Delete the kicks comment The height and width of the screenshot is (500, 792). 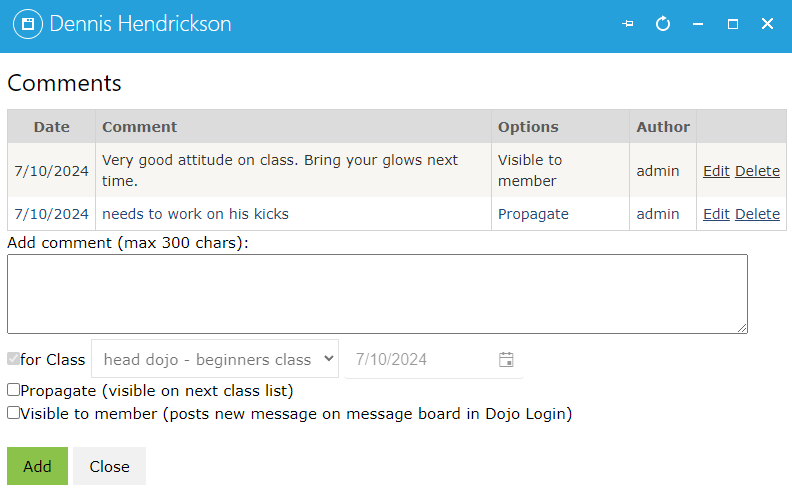[x=757, y=214]
